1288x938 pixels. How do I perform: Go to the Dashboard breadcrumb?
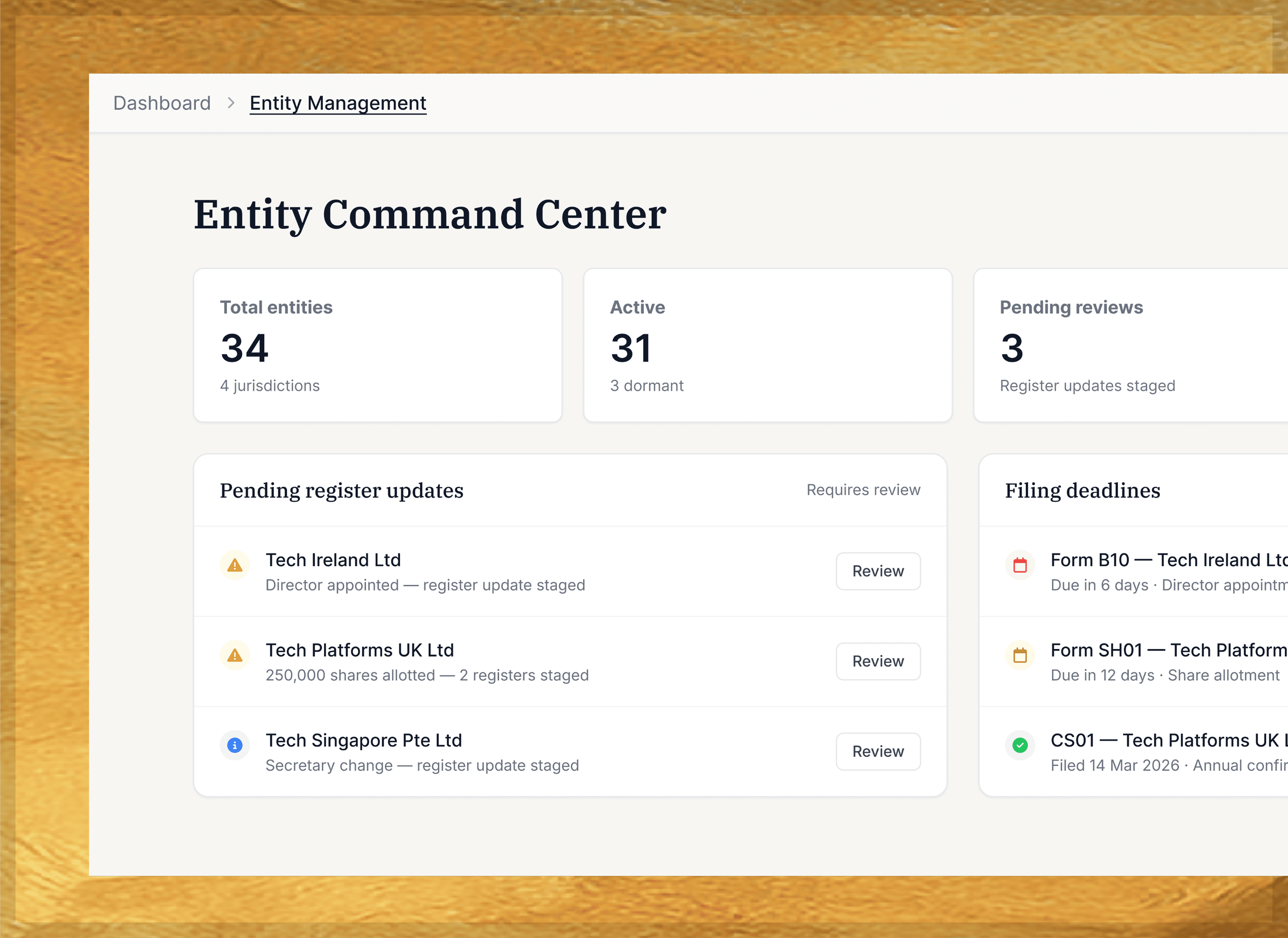[162, 103]
